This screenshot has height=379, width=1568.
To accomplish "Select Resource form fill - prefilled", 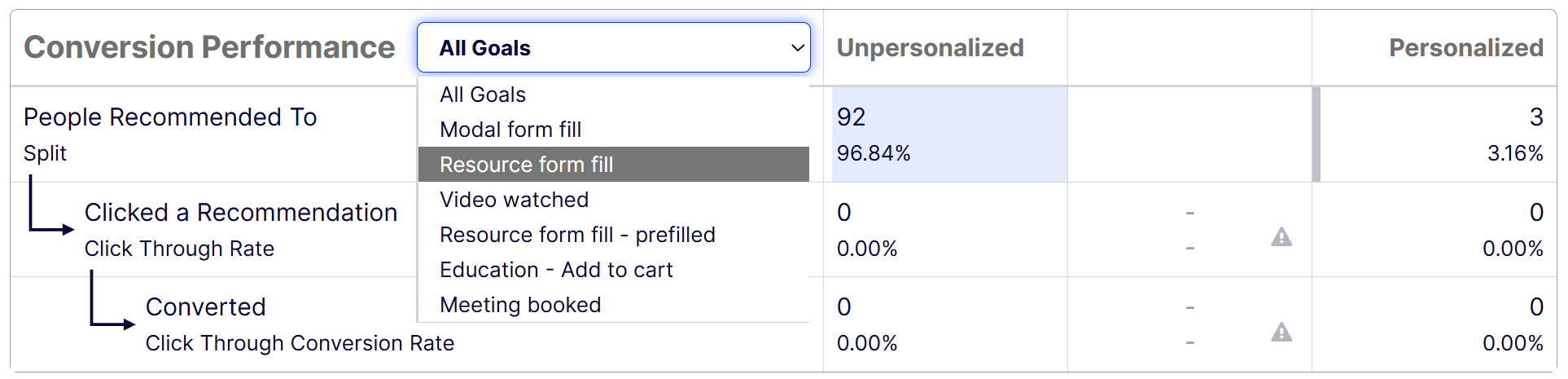I will tap(577, 235).
